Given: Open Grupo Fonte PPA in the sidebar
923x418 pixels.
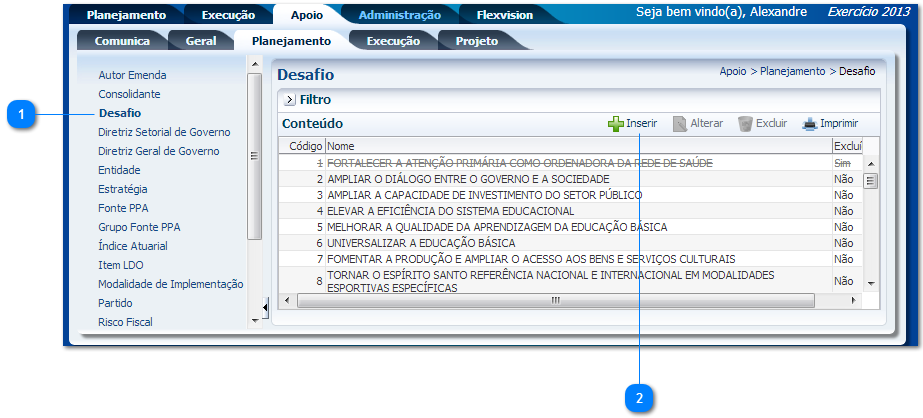Looking at the screenshot, I should click(x=139, y=227).
